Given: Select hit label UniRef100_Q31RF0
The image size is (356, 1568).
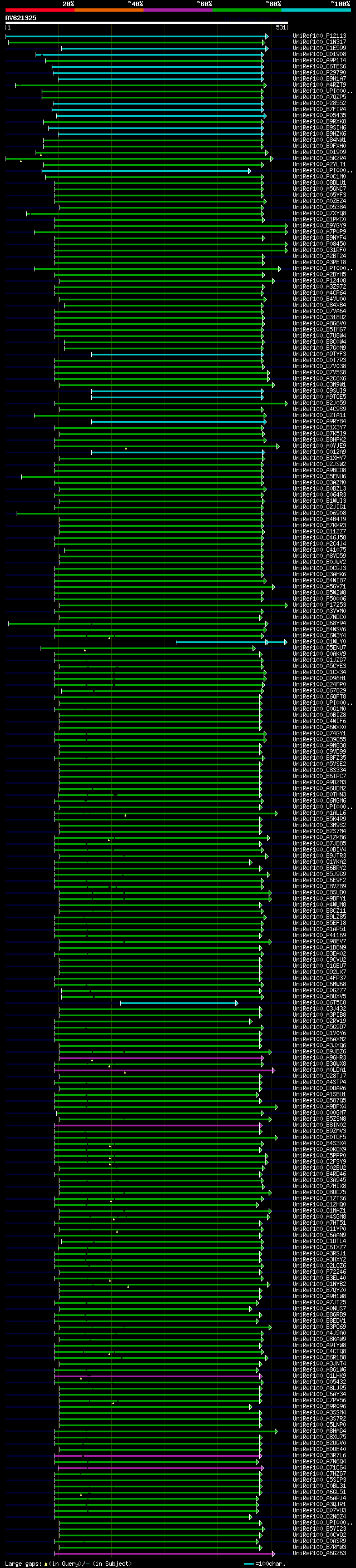Looking at the screenshot, I should [x=319, y=250].
